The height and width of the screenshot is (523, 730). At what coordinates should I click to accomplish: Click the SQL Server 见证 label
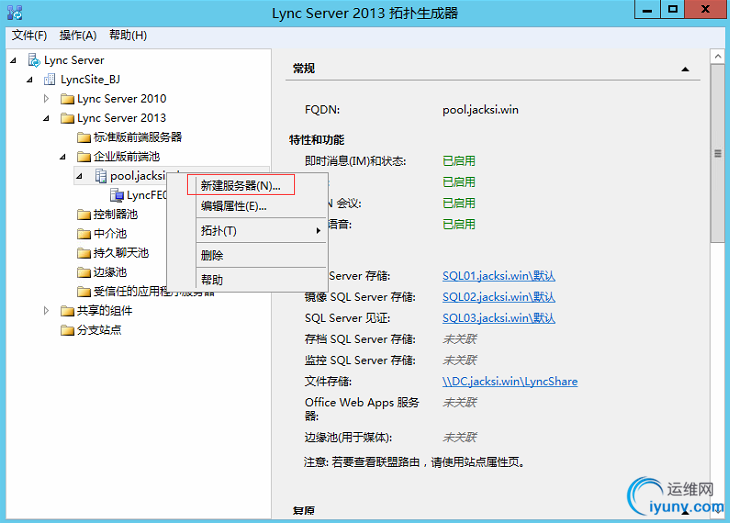coord(347,318)
